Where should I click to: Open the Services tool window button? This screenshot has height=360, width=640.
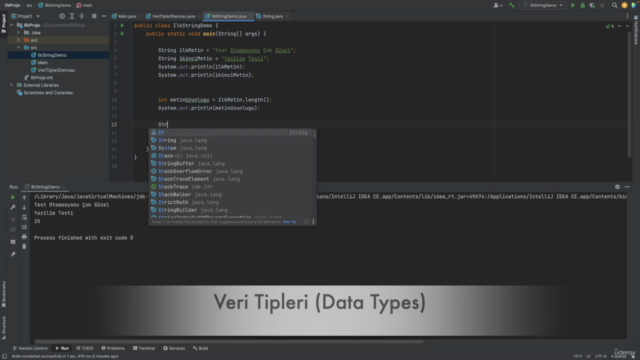click(x=174, y=348)
